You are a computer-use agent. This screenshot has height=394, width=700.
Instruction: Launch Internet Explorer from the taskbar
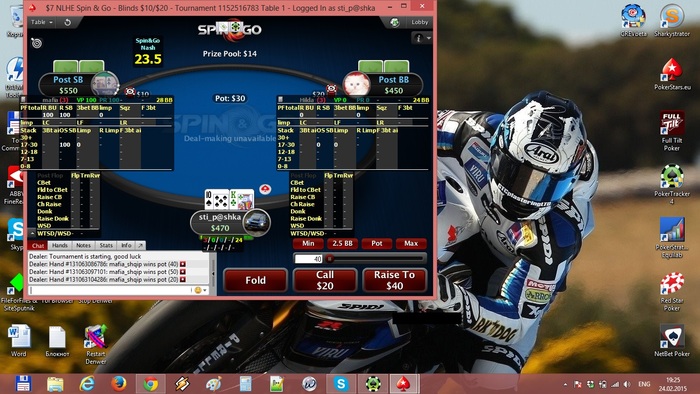87,384
